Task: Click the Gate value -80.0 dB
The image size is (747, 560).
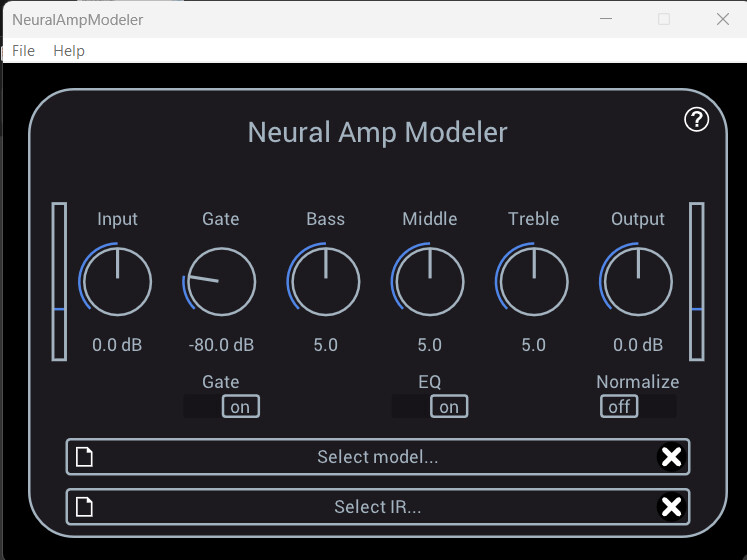Action: coord(222,345)
